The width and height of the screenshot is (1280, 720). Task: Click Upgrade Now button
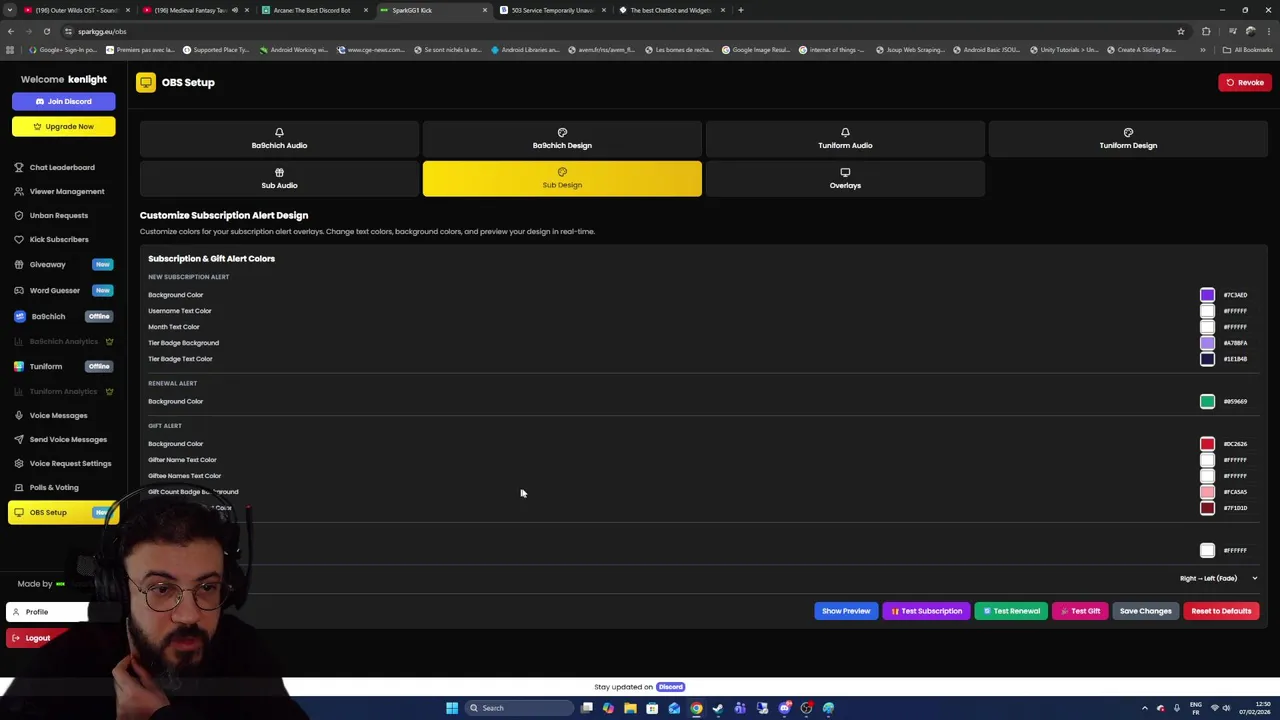click(64, 126)
